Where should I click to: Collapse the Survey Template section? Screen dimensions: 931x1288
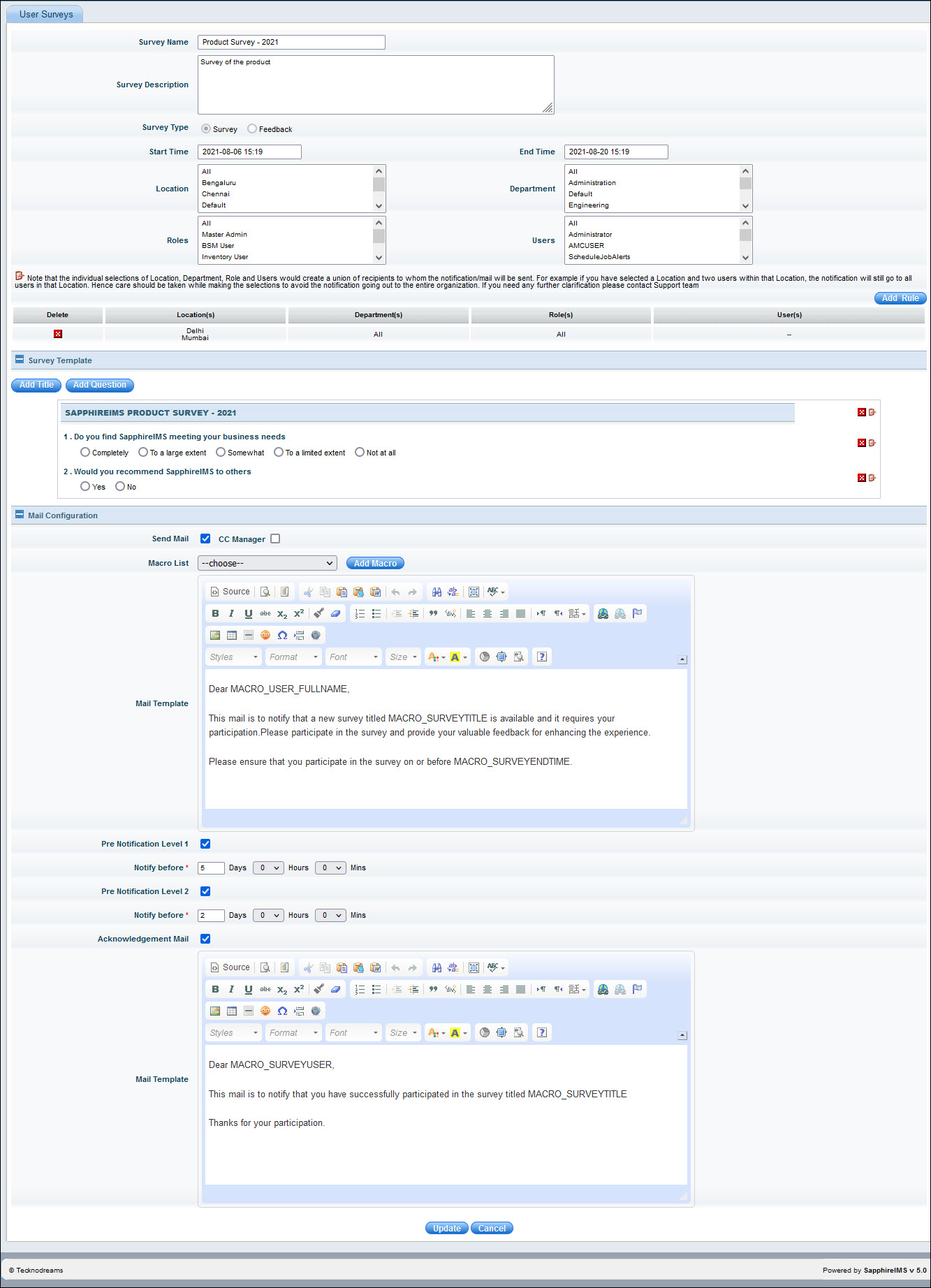20,360
